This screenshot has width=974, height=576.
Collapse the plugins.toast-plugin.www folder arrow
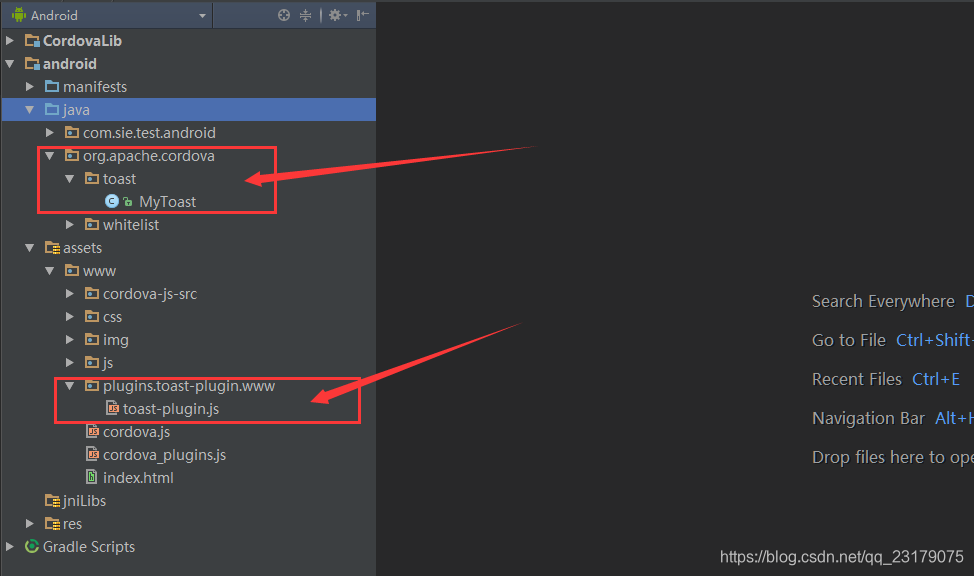pos(70,386)
